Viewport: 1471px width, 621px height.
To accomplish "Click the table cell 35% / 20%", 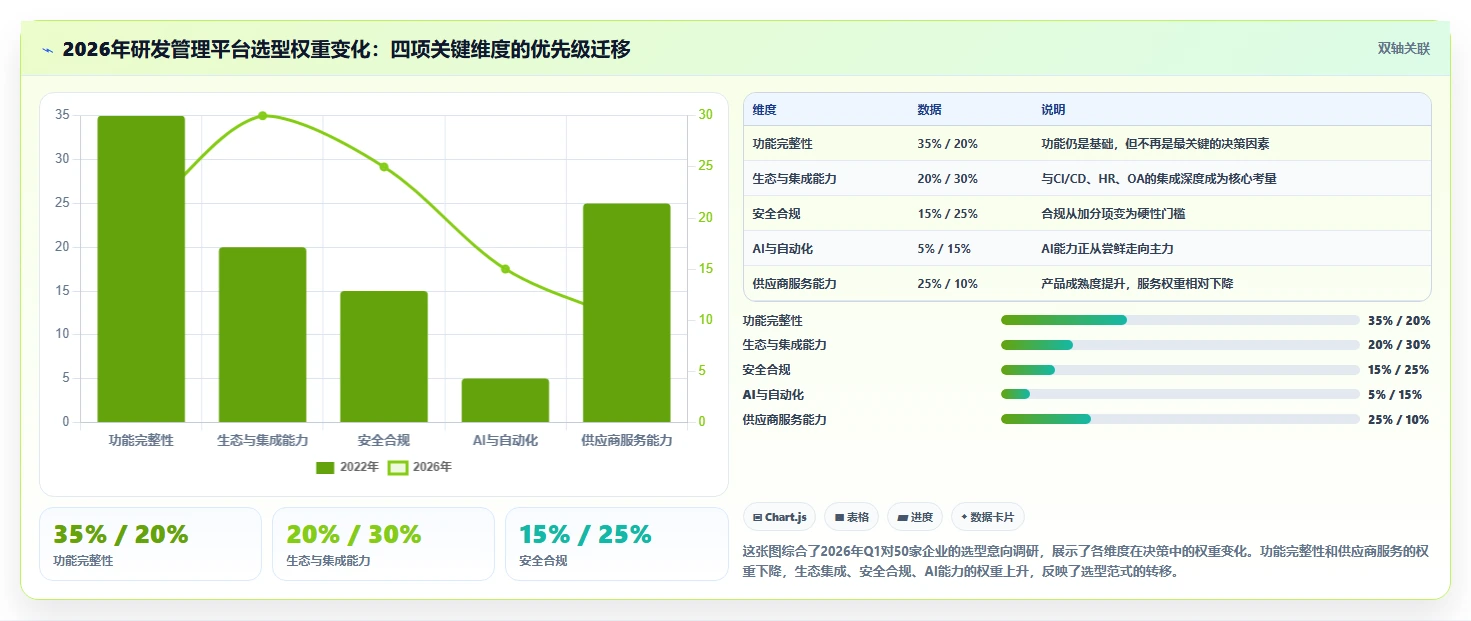I will 947,144.
